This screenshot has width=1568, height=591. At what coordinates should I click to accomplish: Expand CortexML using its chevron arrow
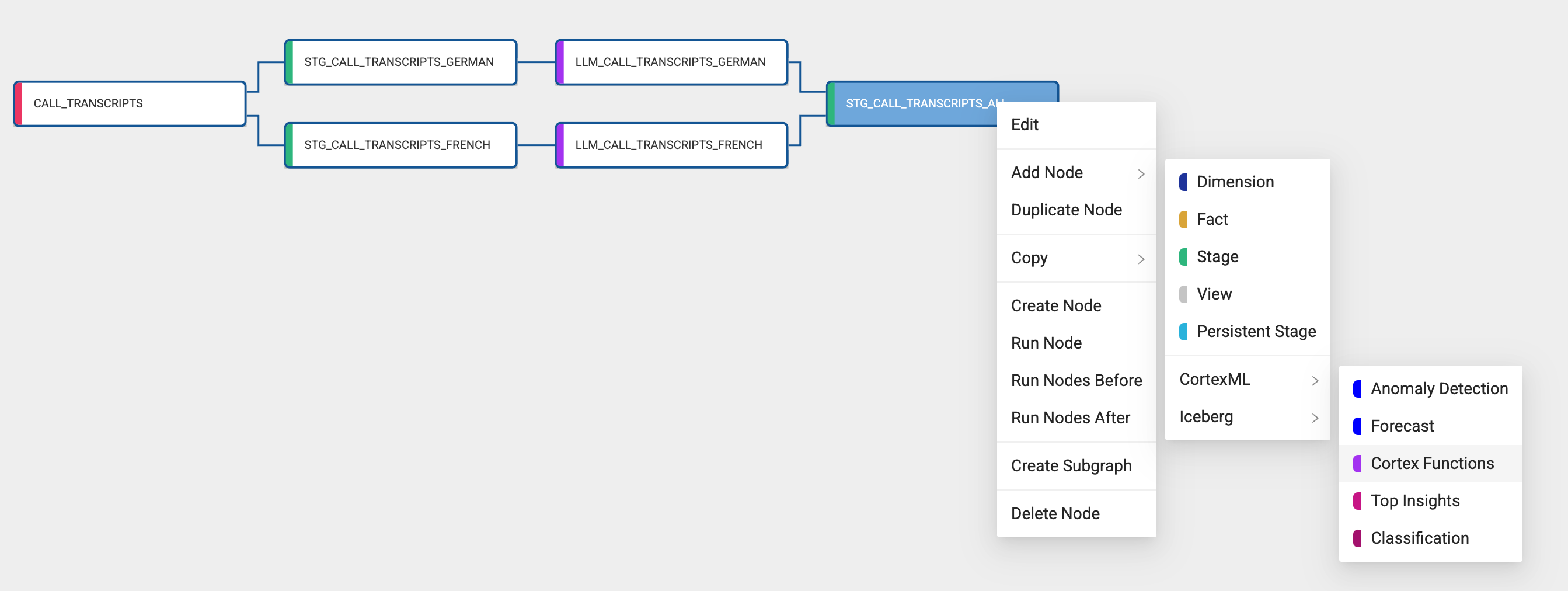[x=1315, y=381]
